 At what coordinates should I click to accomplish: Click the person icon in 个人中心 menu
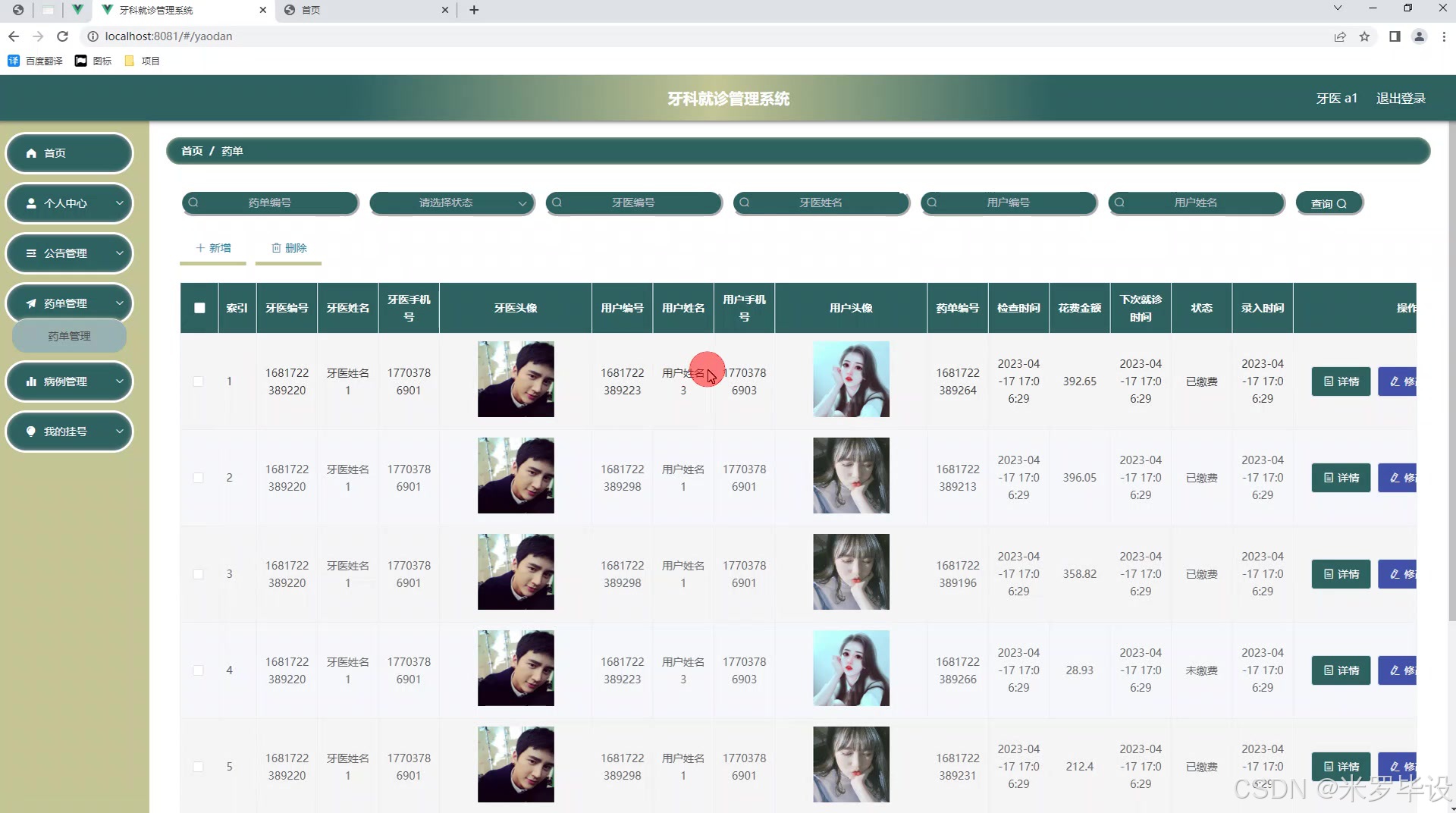pyautogui.click(x=31, y=203)
